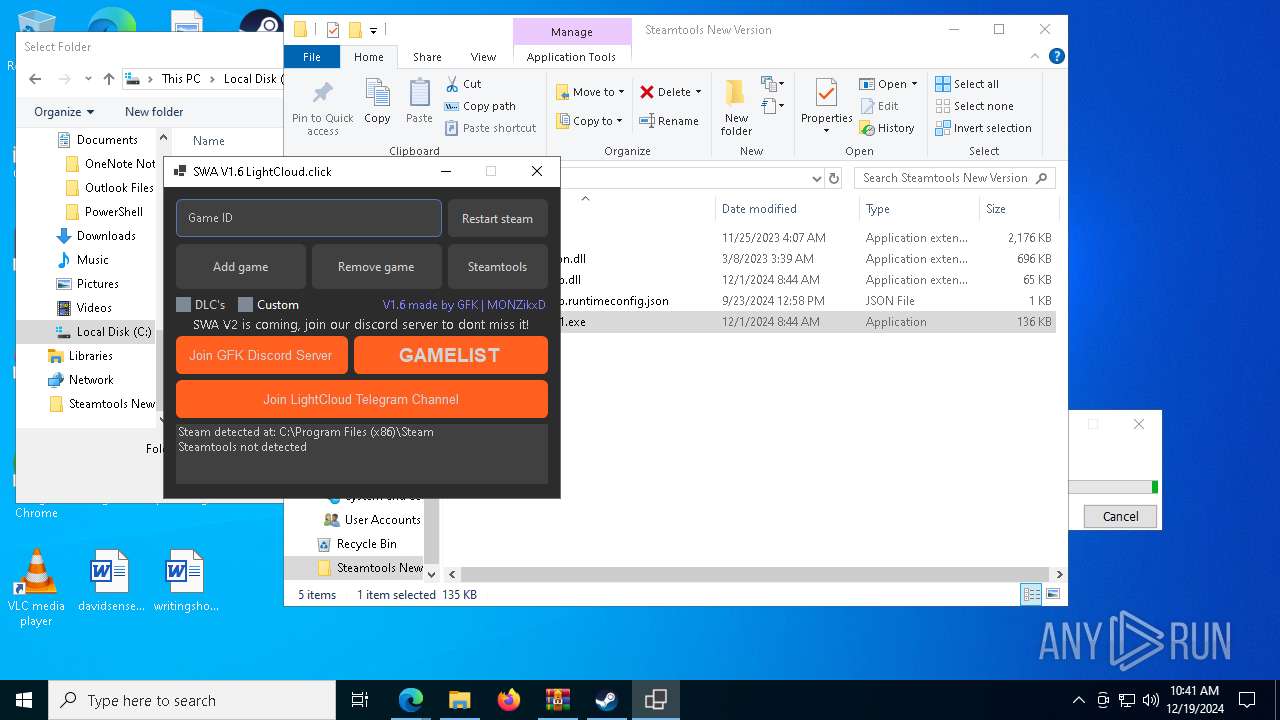
Task: Click the Add game button
Action: [241, 267]
